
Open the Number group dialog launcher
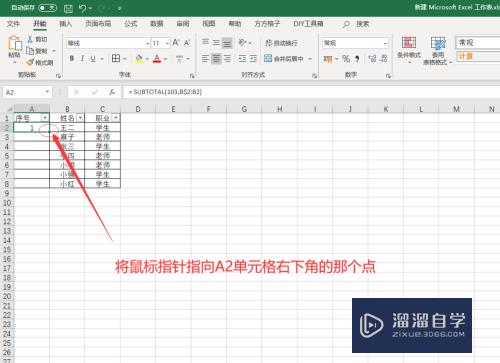pyautogui.click(x=388, y=76)
